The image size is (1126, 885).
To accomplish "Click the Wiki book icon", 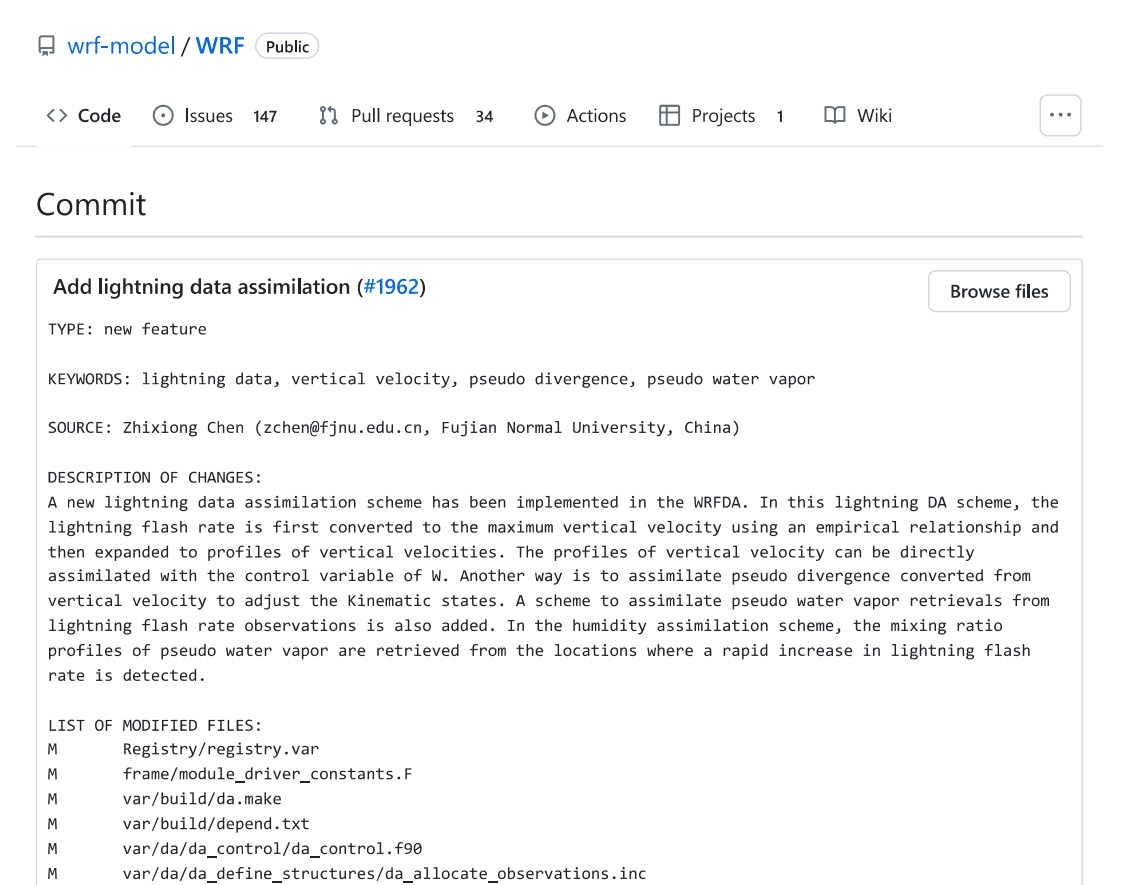I will click(x=835, y=116).
